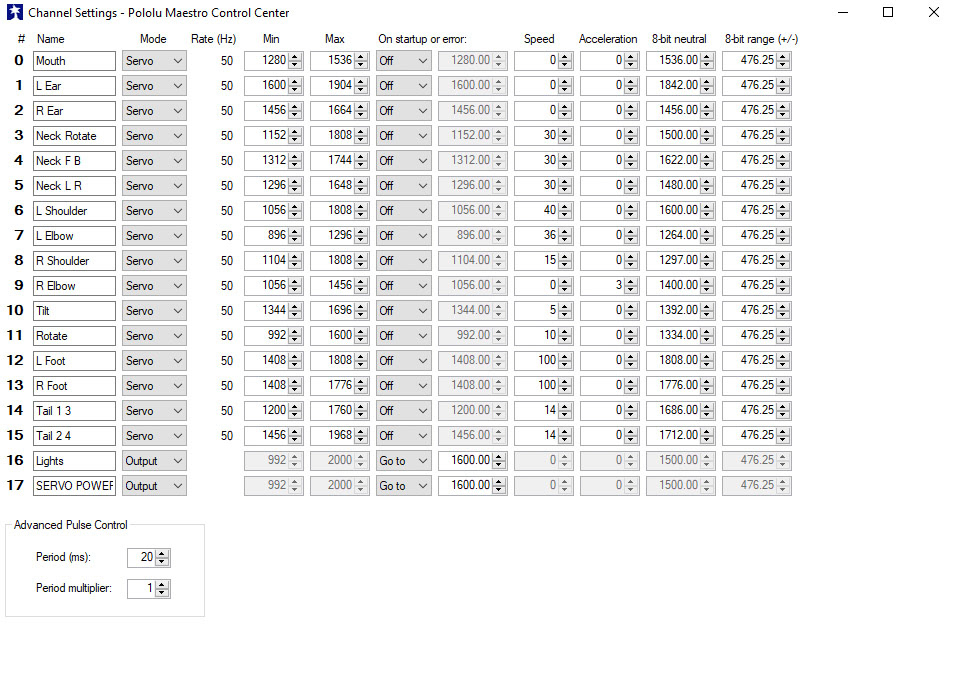
Task: Decrease the Min value of the Neck L R channel
Action: 295,190
